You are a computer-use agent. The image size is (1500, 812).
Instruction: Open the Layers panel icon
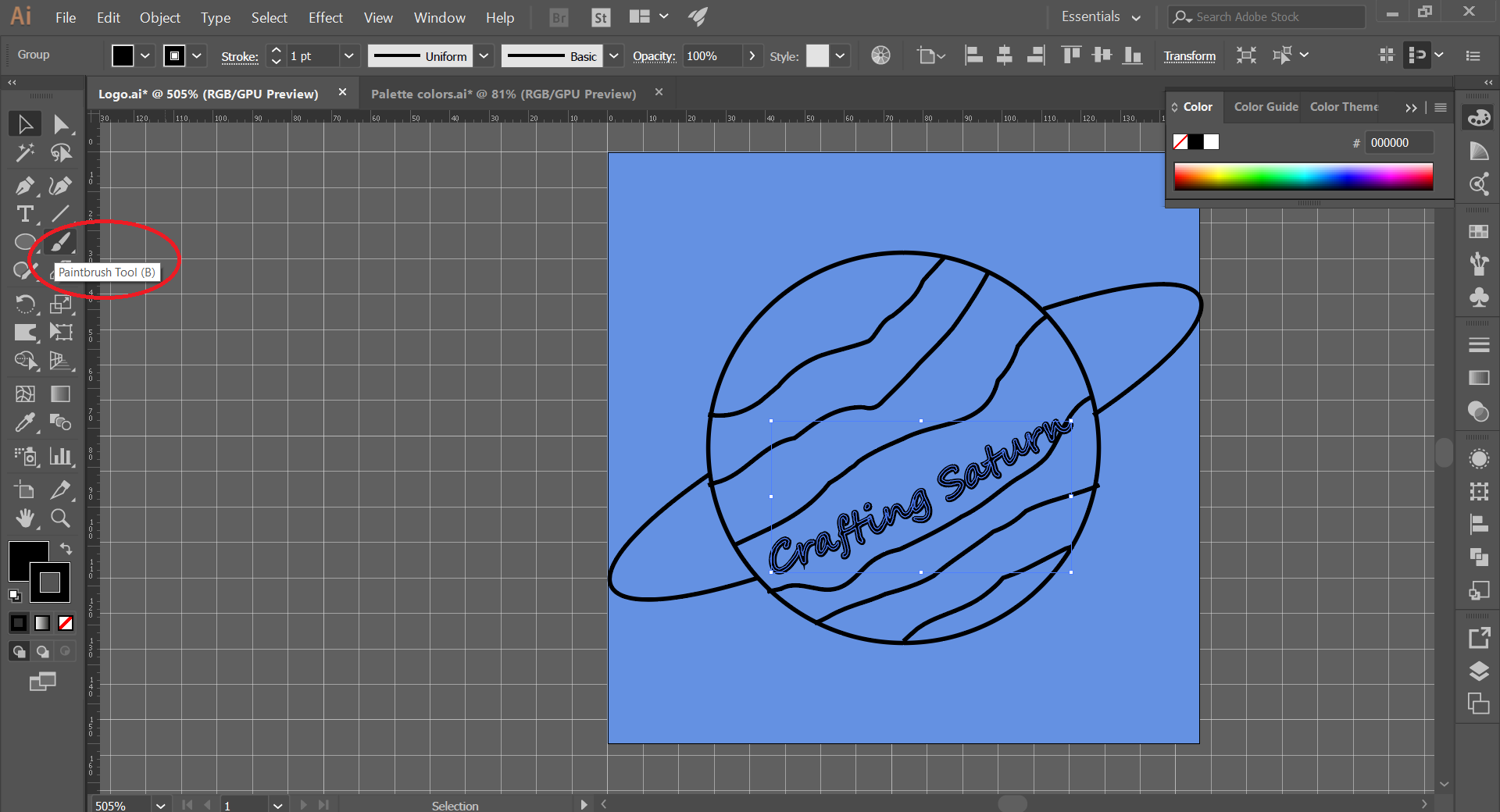point(1479,671)
